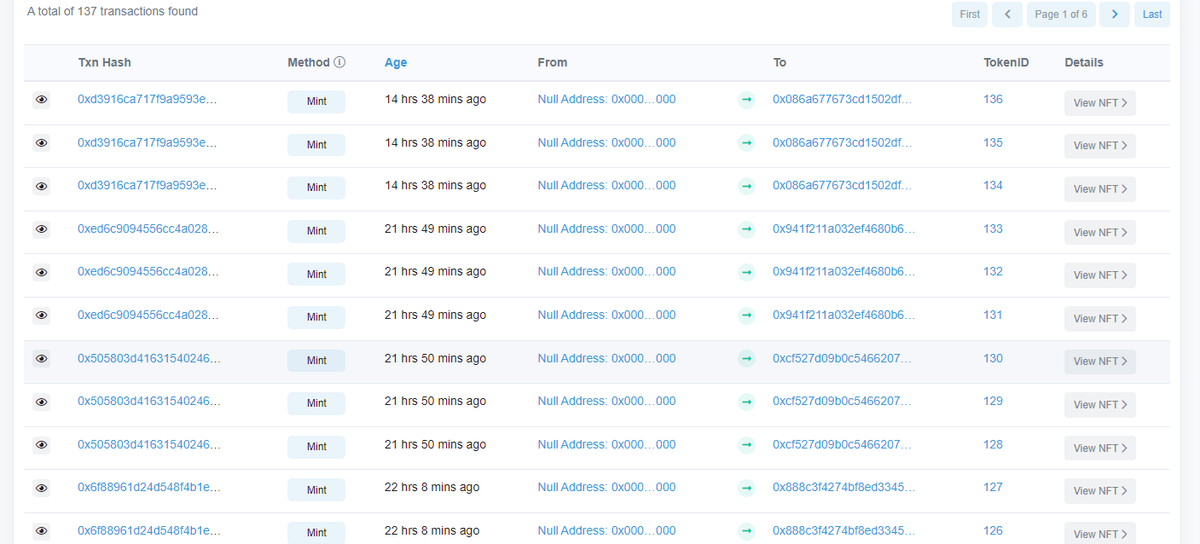
Task: Click the eye icon for TokenID 128 row
Action: coord(41,445)
